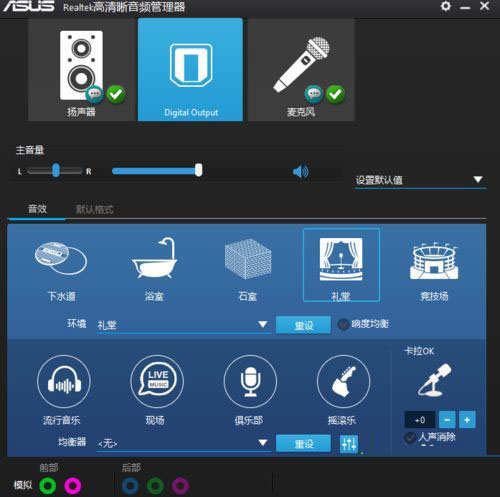
Task: Open the 均衡器 equalizer preset dropdown
Action: click(184, 443)
